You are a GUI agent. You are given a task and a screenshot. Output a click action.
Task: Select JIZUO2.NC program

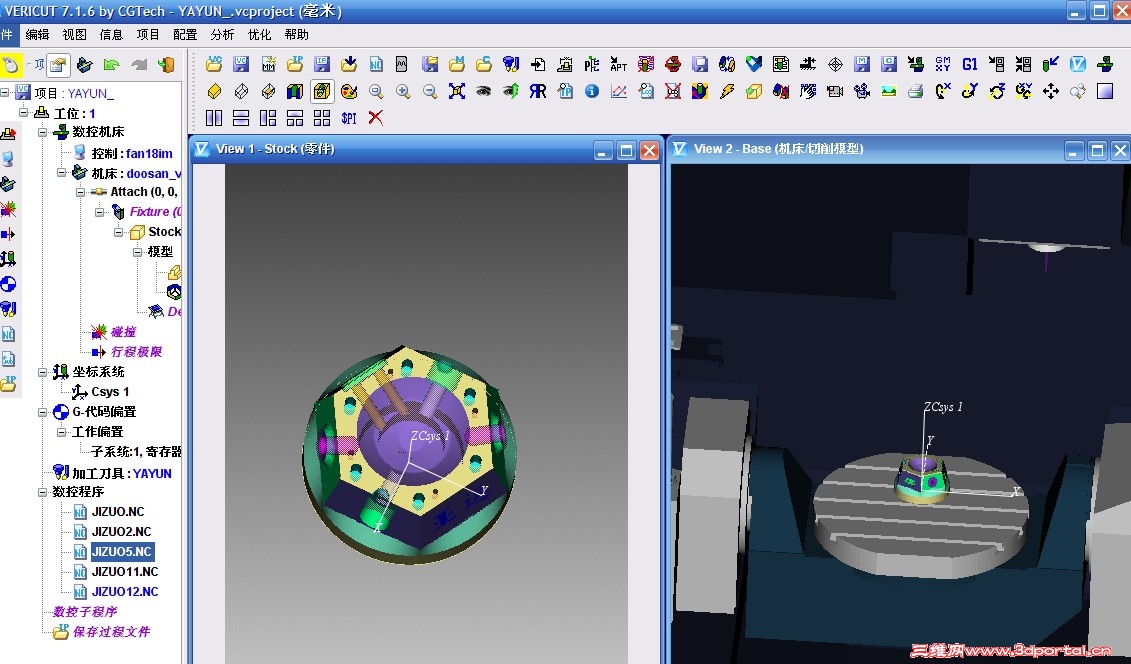(121, 532)
